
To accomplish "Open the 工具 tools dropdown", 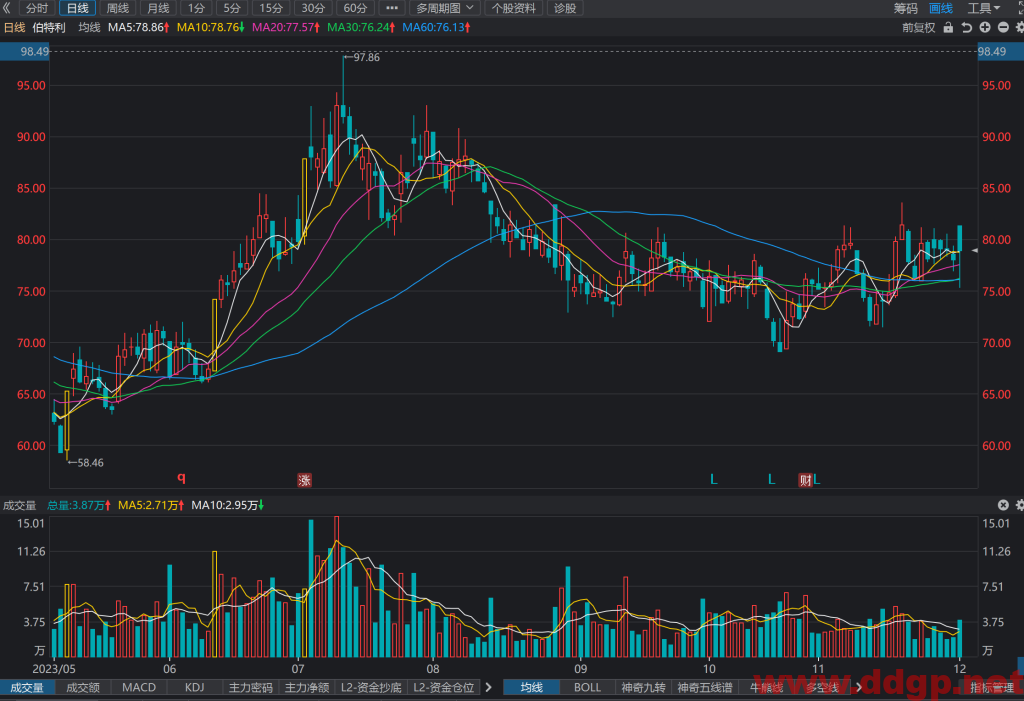I will pos(984,8).
